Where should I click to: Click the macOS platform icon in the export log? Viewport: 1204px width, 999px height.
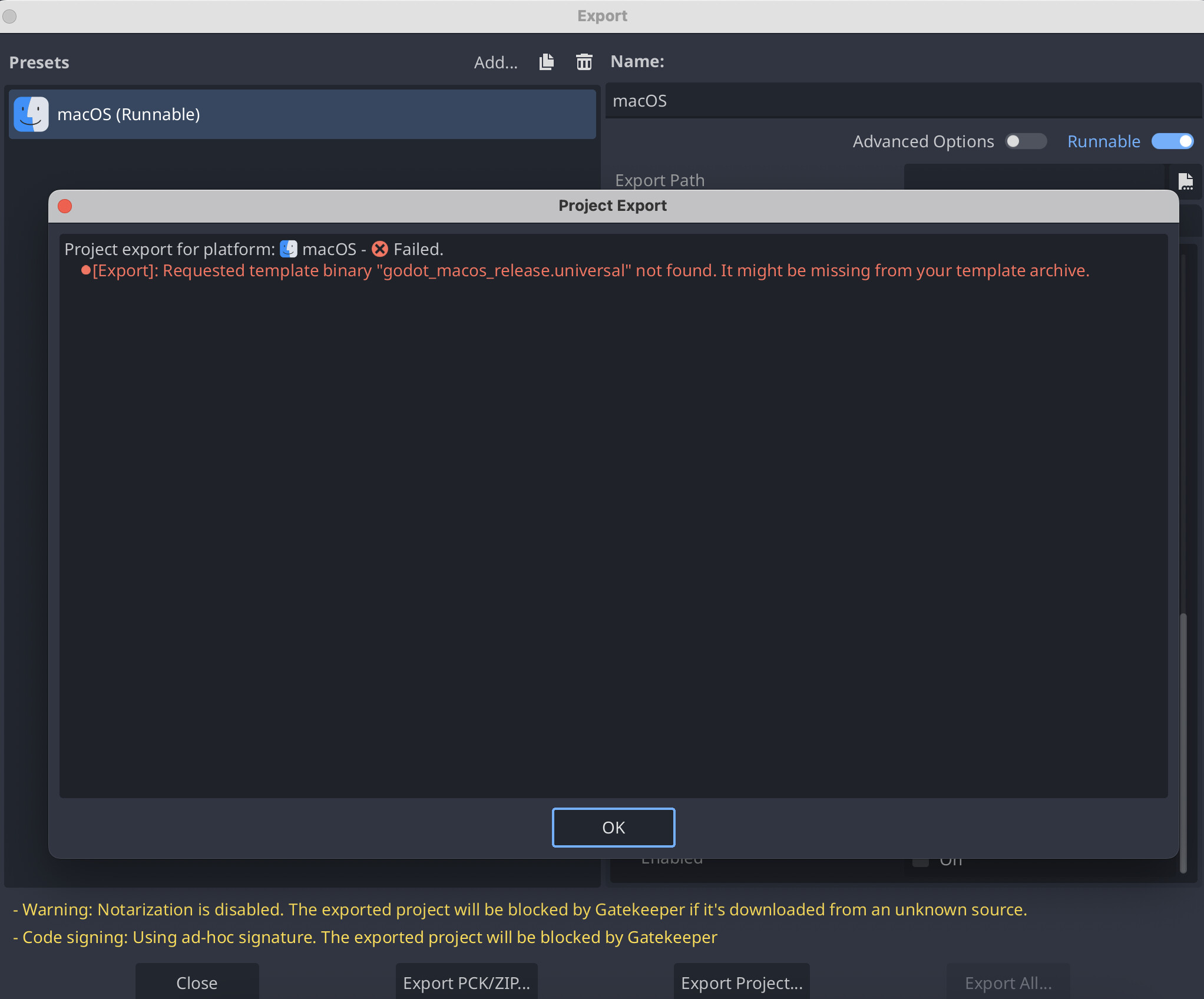(x=288, y=249)
